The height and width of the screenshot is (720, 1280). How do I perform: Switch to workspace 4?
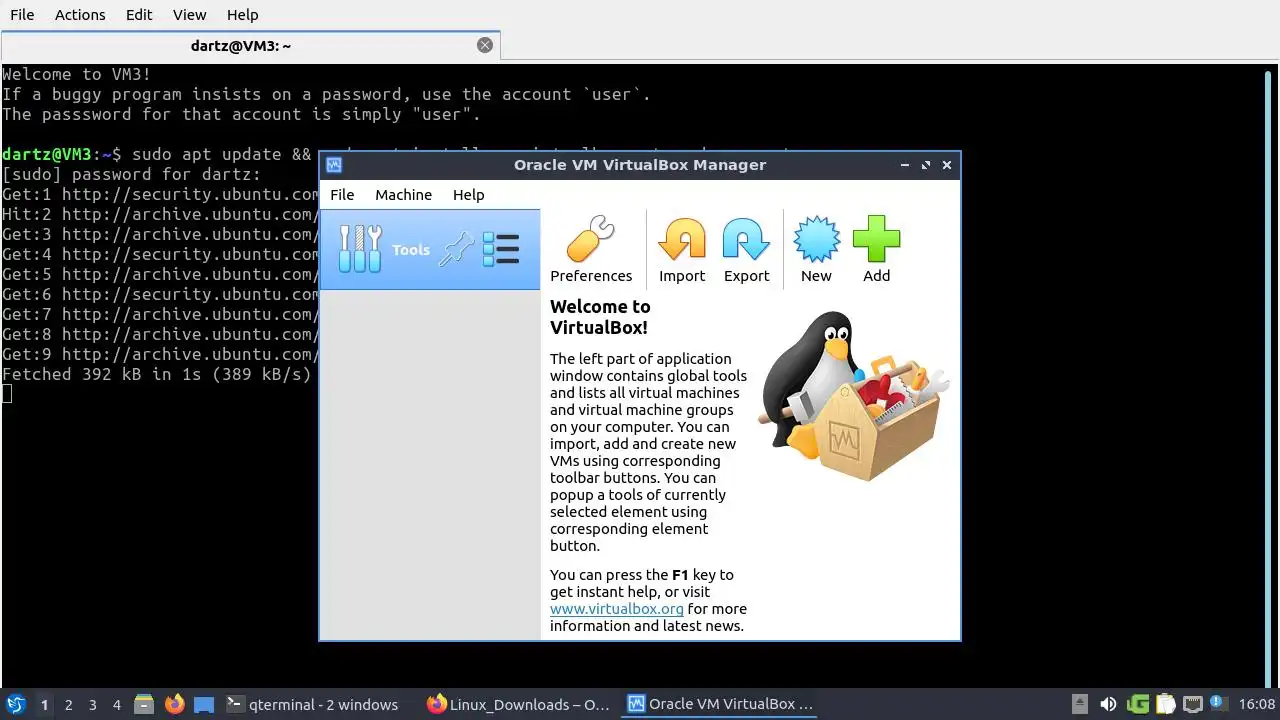tap(116, 705)
